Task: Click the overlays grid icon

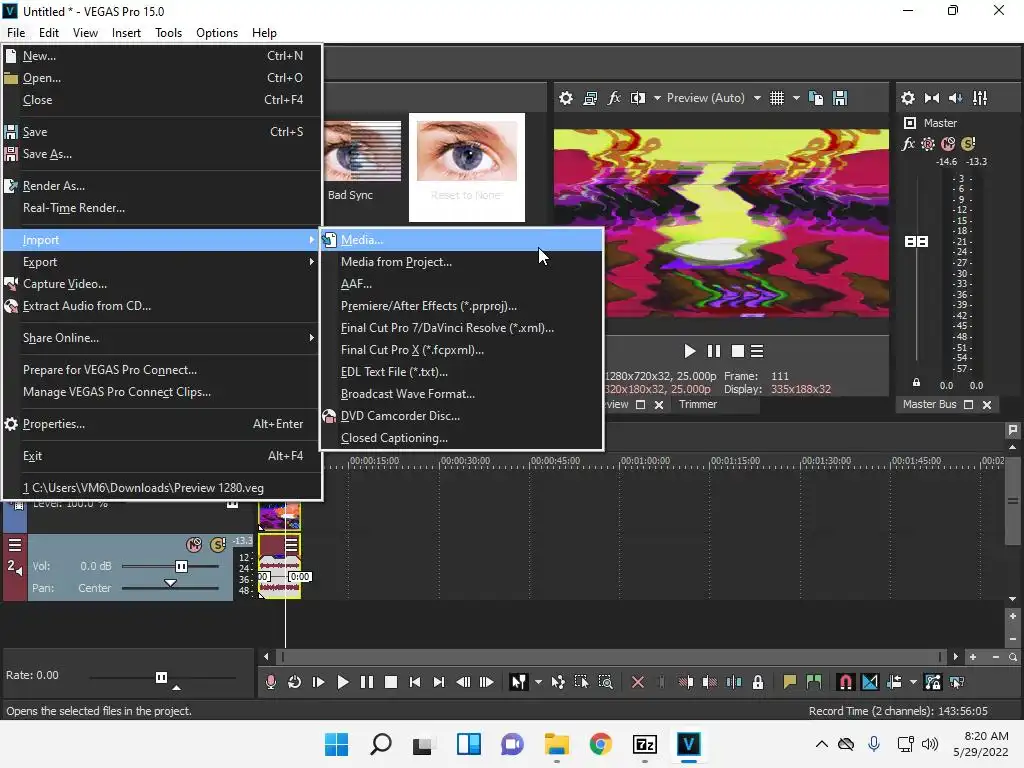Action: coord(776,98)
